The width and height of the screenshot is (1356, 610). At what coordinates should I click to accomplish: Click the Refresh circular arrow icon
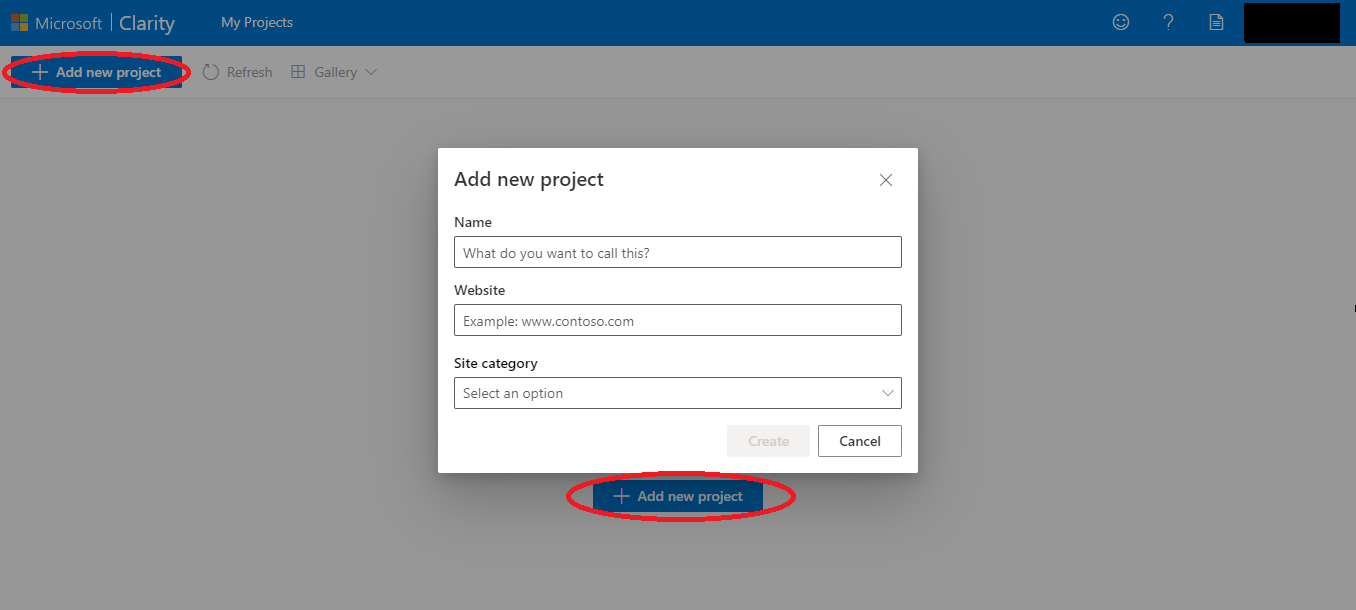[211, 72]
